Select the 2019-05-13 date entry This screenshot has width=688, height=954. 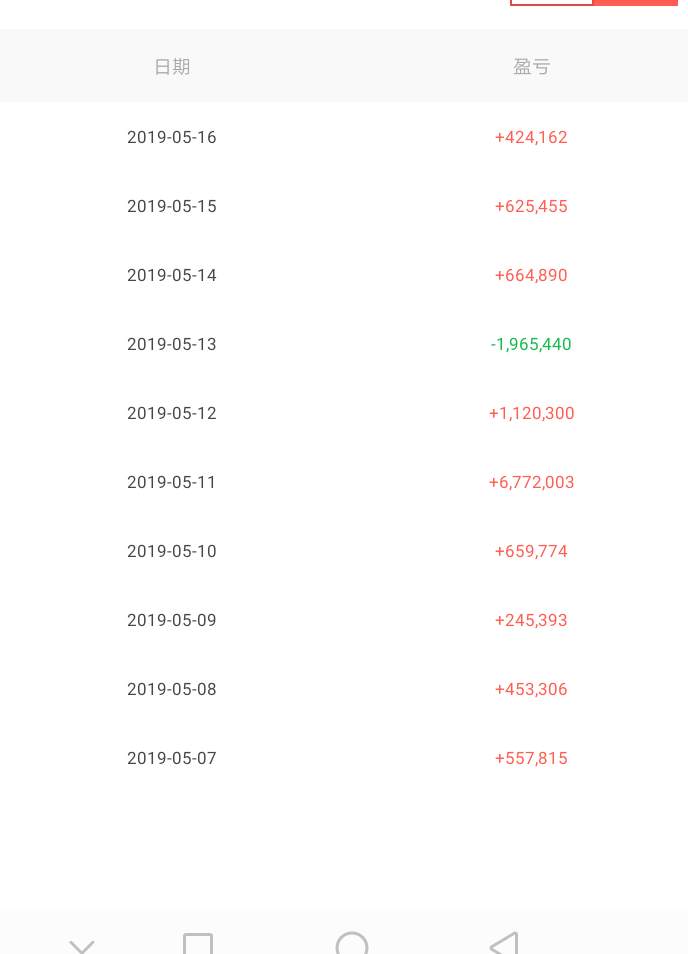(x=172, y=344)
